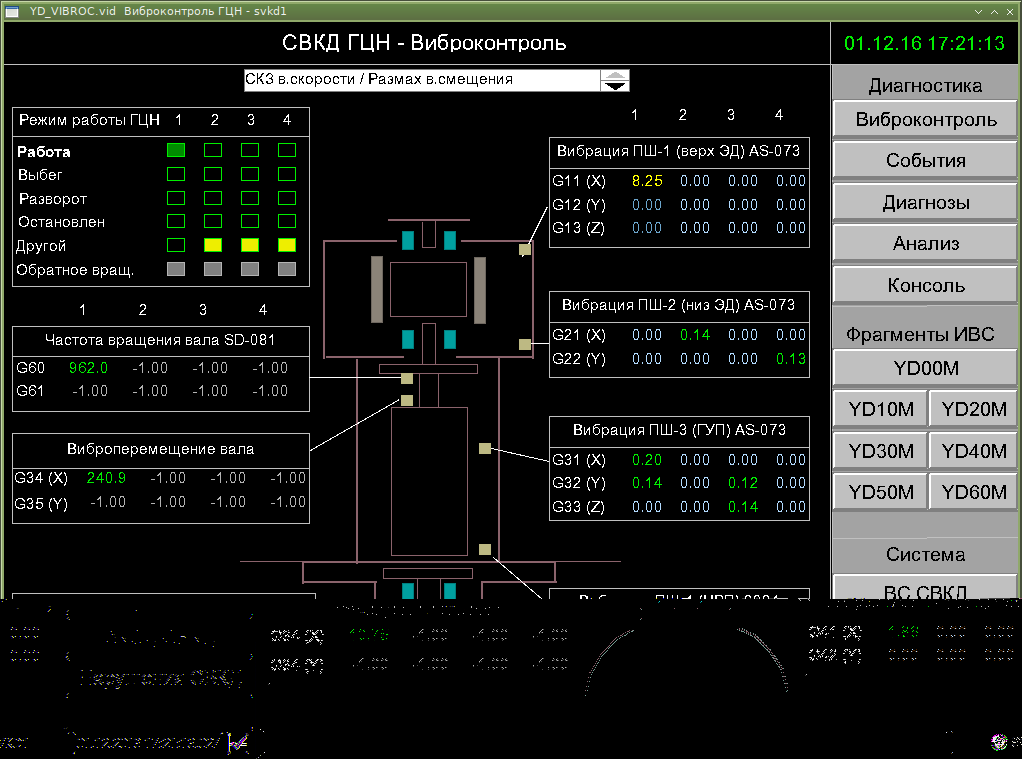The width and height of the screenshot is (1022, 759).
Task: Click the upper-left teal bearing block of the motor
Action: (x=407, y=240)
